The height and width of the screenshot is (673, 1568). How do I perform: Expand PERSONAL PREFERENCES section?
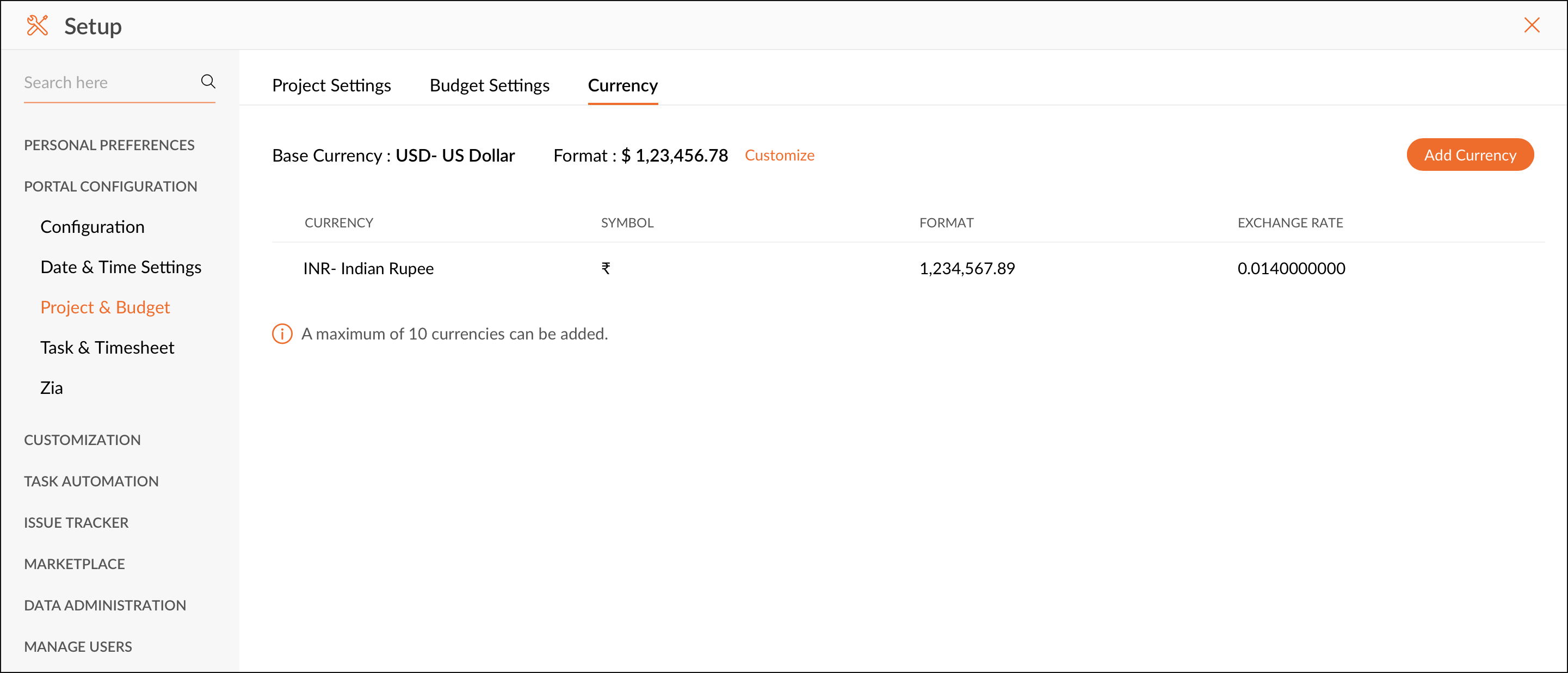click(x=109, y=145)
